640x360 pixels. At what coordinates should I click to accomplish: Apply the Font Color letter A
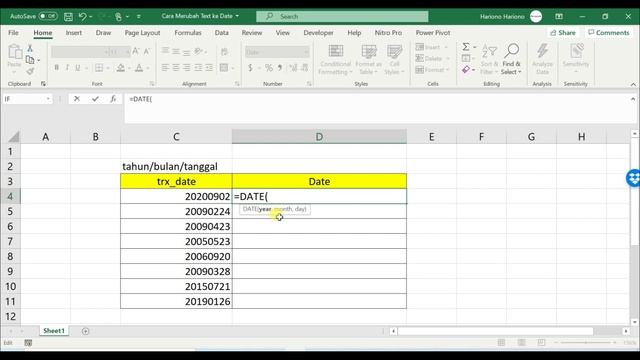[139, 68]
